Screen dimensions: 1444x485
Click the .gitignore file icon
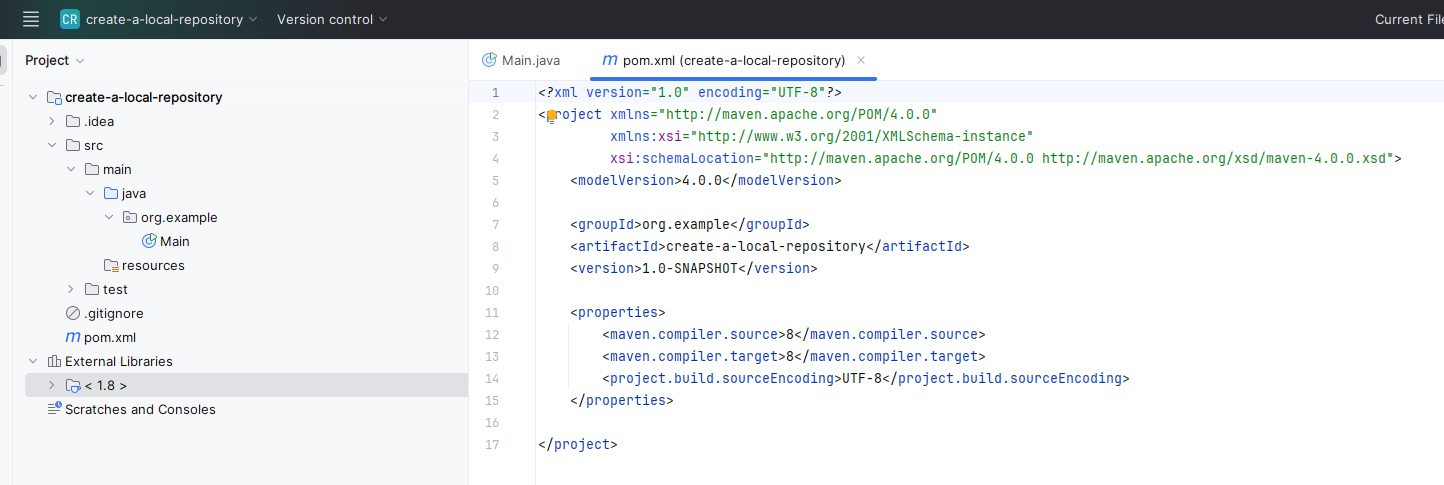[73, 313]
